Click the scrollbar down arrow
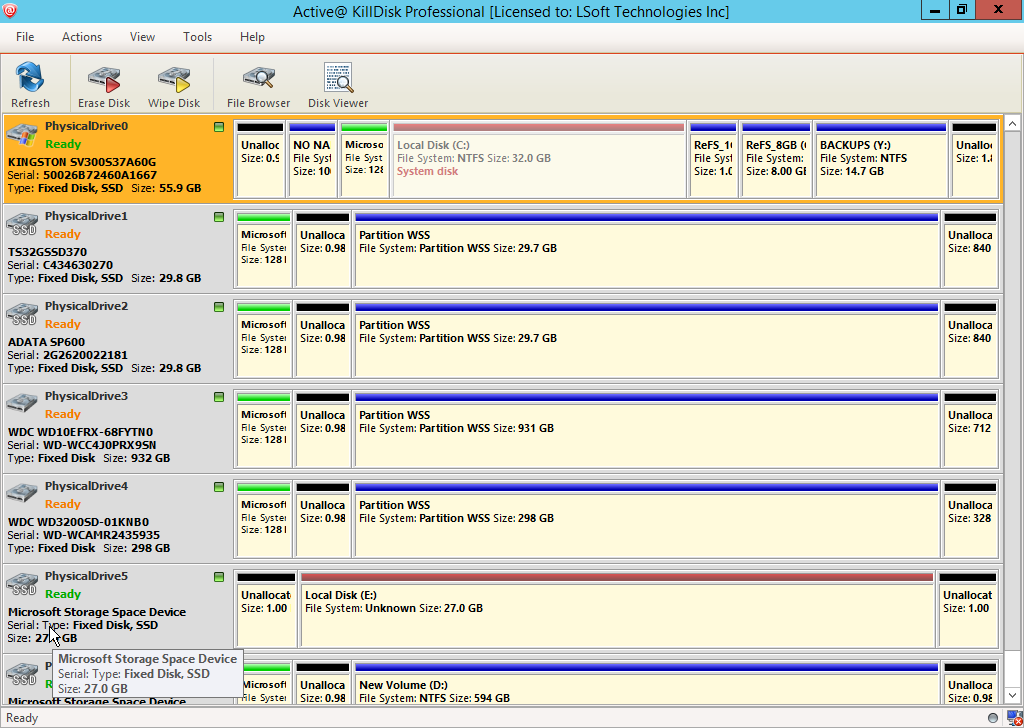Viewport: 1024px width, 728px height. point(1012,696)
